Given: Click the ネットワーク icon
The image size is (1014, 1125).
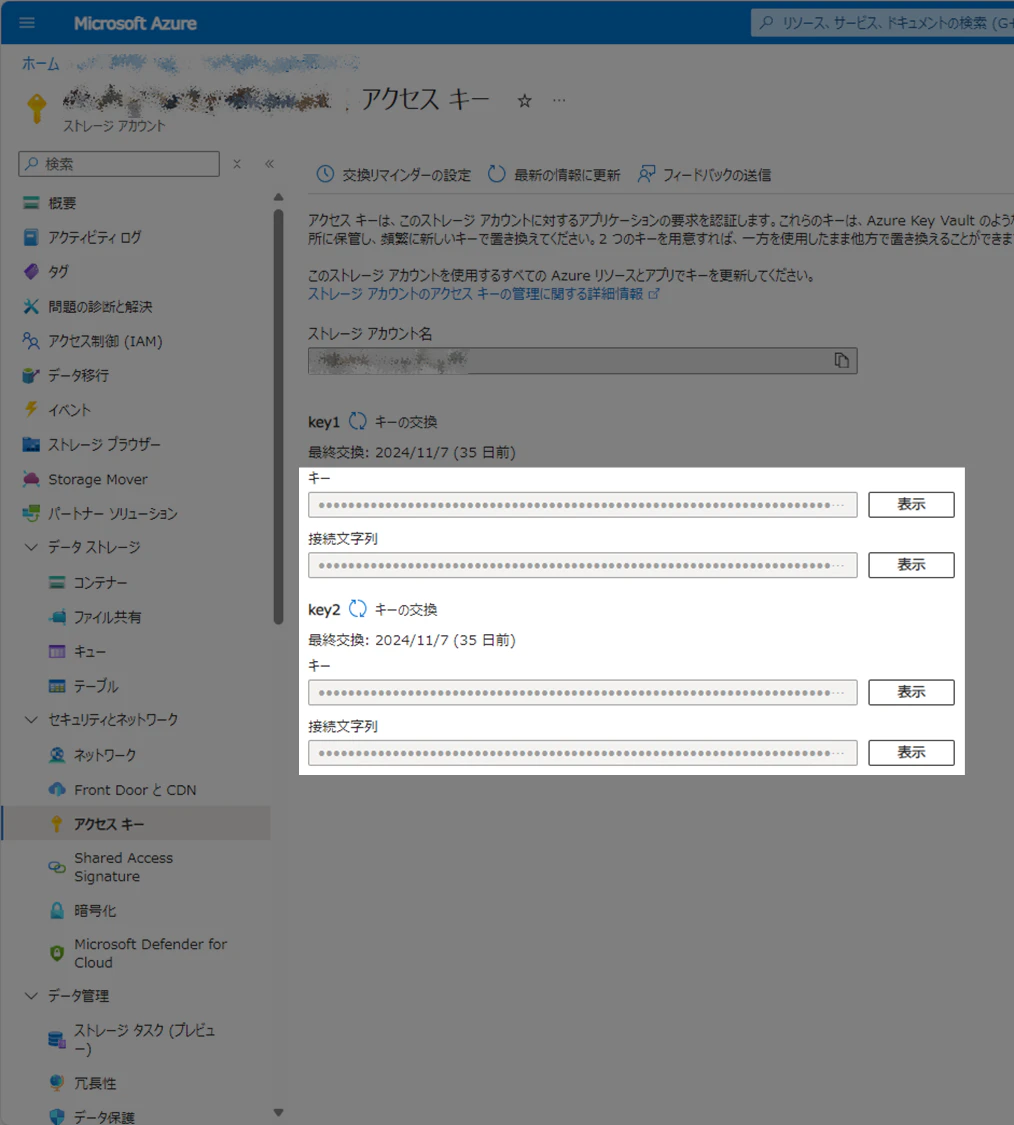Looking at the screenshot, I should 57,755.
